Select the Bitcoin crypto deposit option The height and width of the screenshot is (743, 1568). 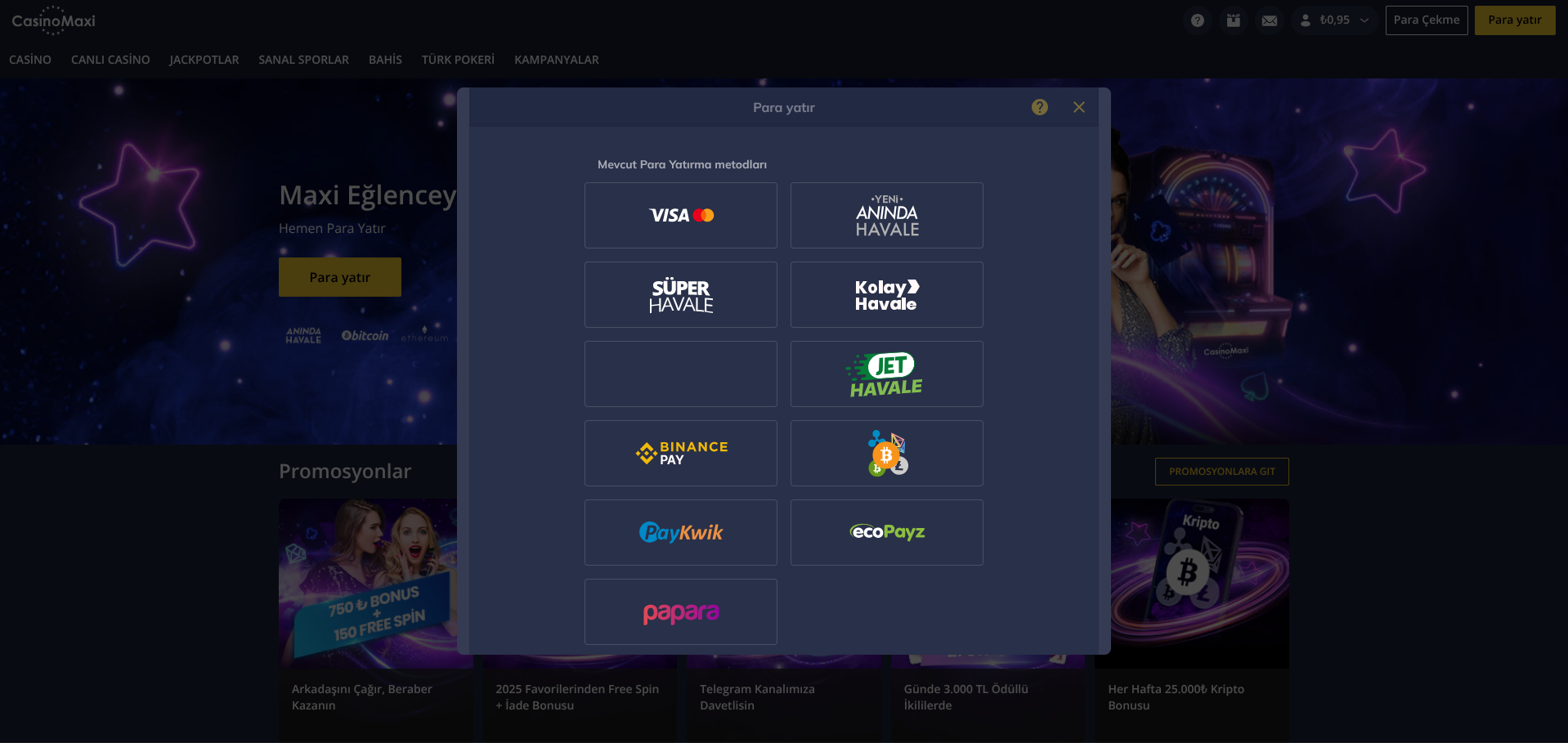tap(887, 453)
